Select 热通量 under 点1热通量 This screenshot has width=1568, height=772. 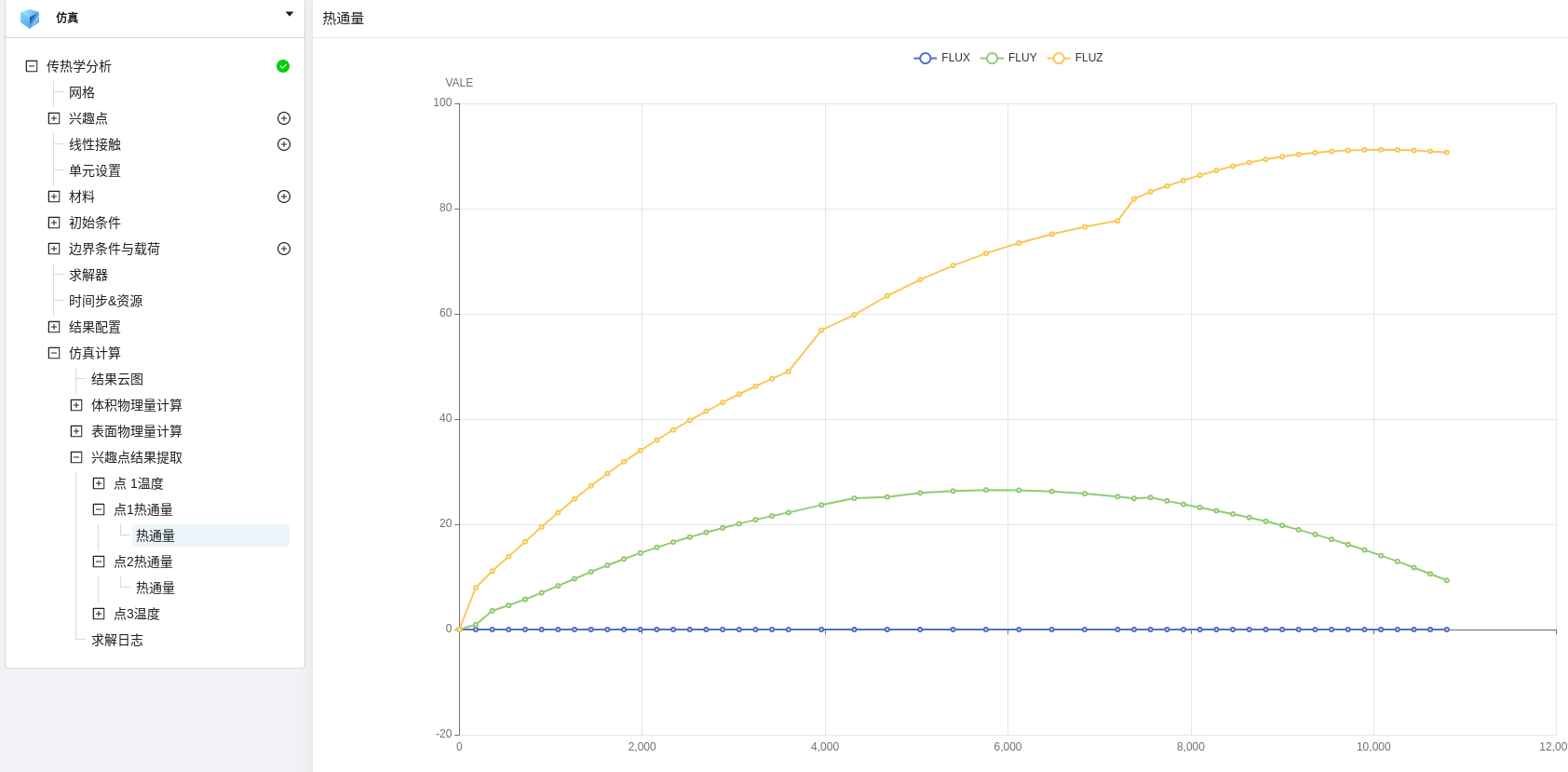tap(155, 535)
